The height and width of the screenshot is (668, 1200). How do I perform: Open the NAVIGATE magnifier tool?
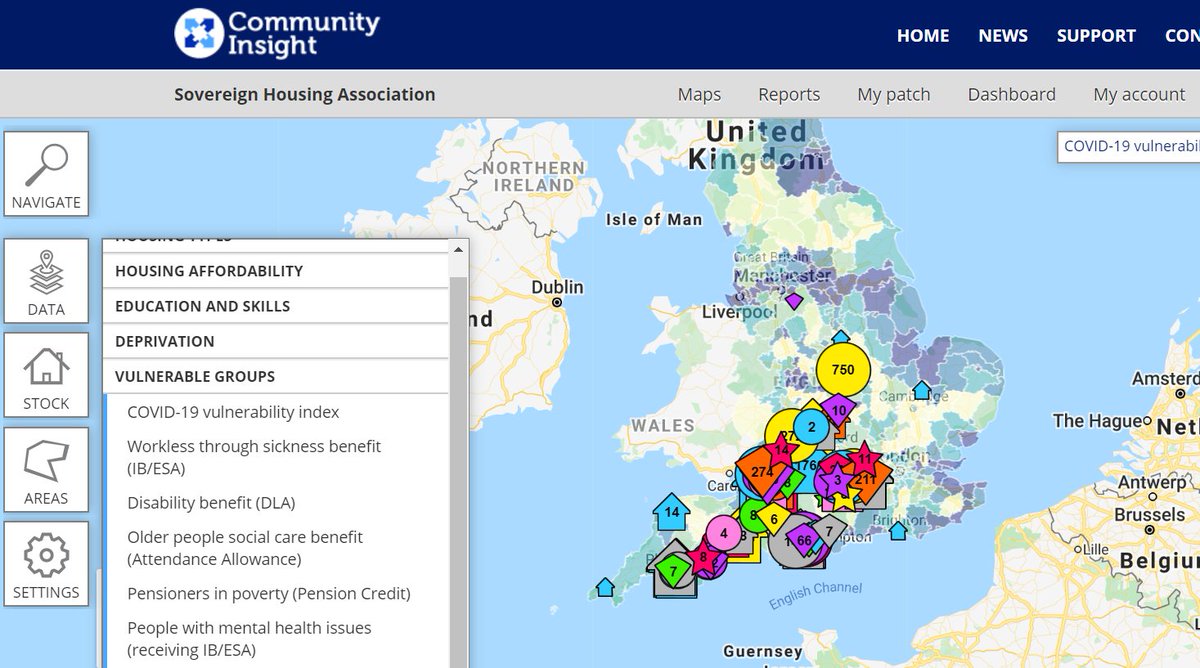click(46, 173)
